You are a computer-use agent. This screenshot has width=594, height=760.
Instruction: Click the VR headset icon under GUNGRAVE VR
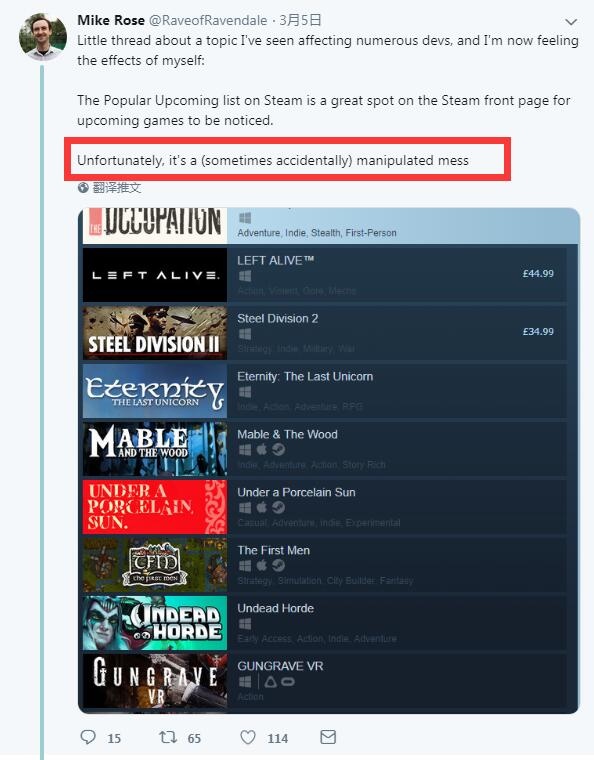pos(288,682)
